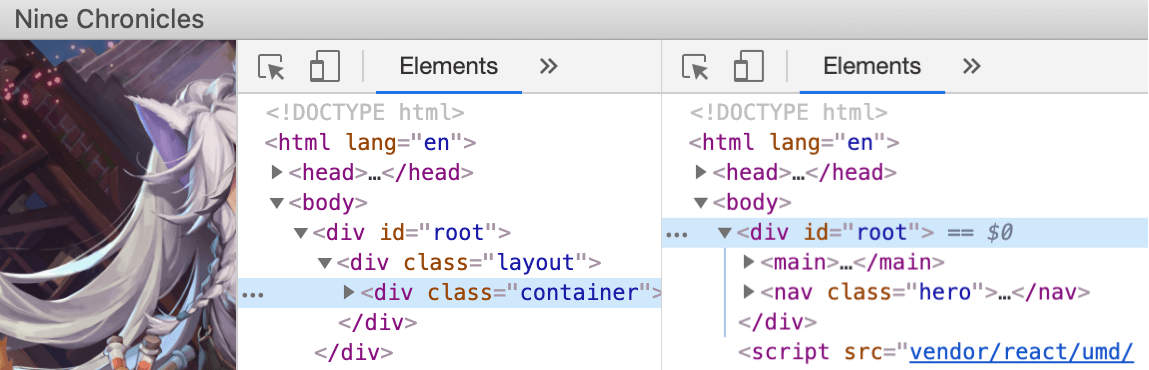Open the Elements tab in right DevTools panel

(x=872, y=67)
